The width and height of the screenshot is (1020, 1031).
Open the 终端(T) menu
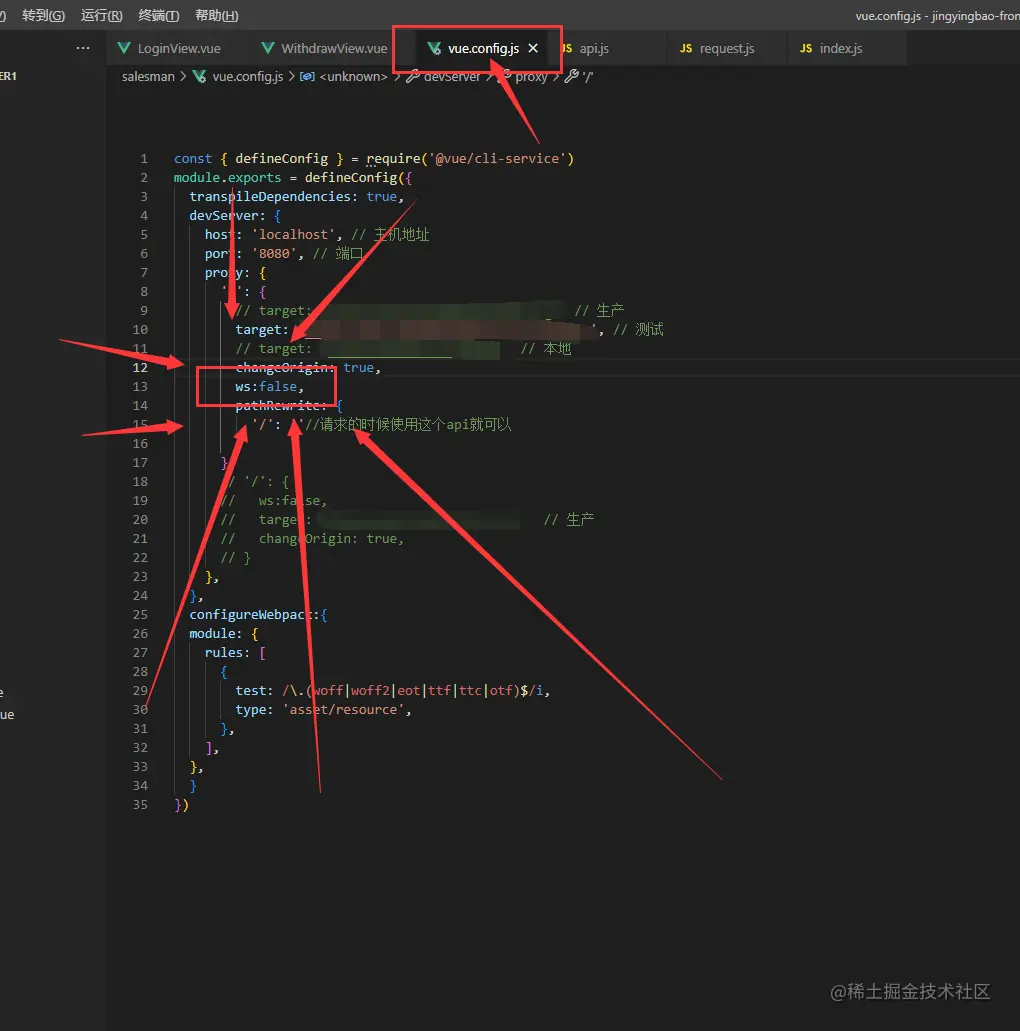pyautogui.click(x=158, y=15)
